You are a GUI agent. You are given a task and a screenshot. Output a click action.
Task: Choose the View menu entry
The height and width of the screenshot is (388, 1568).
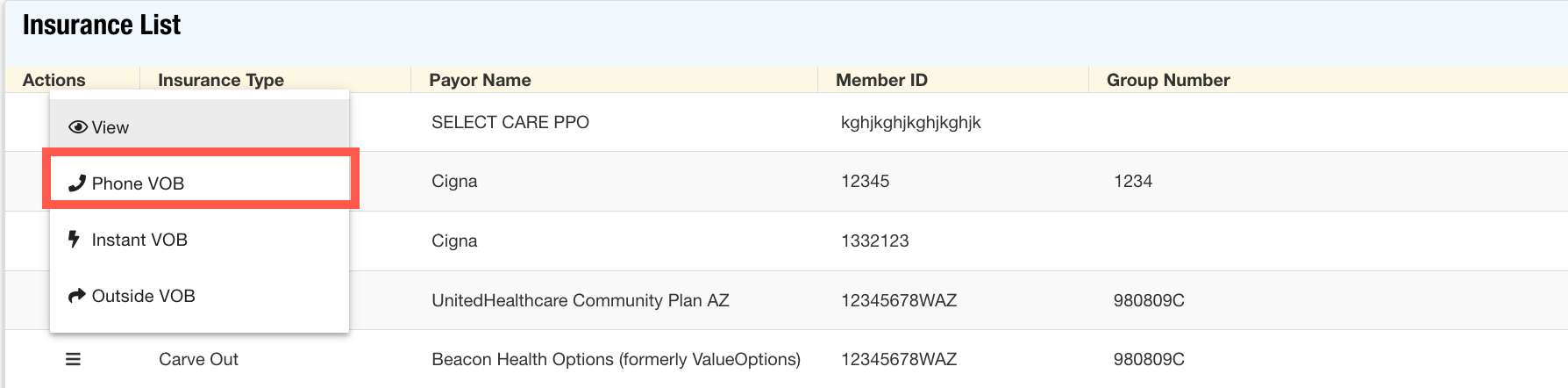pyautogui.click(x=110, y=127)
